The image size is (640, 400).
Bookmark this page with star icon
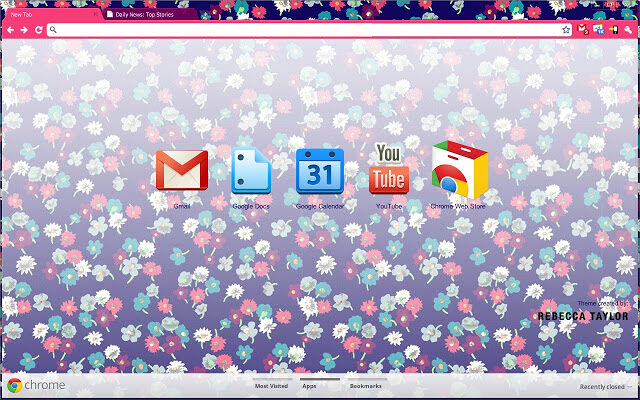coord(566,30)
